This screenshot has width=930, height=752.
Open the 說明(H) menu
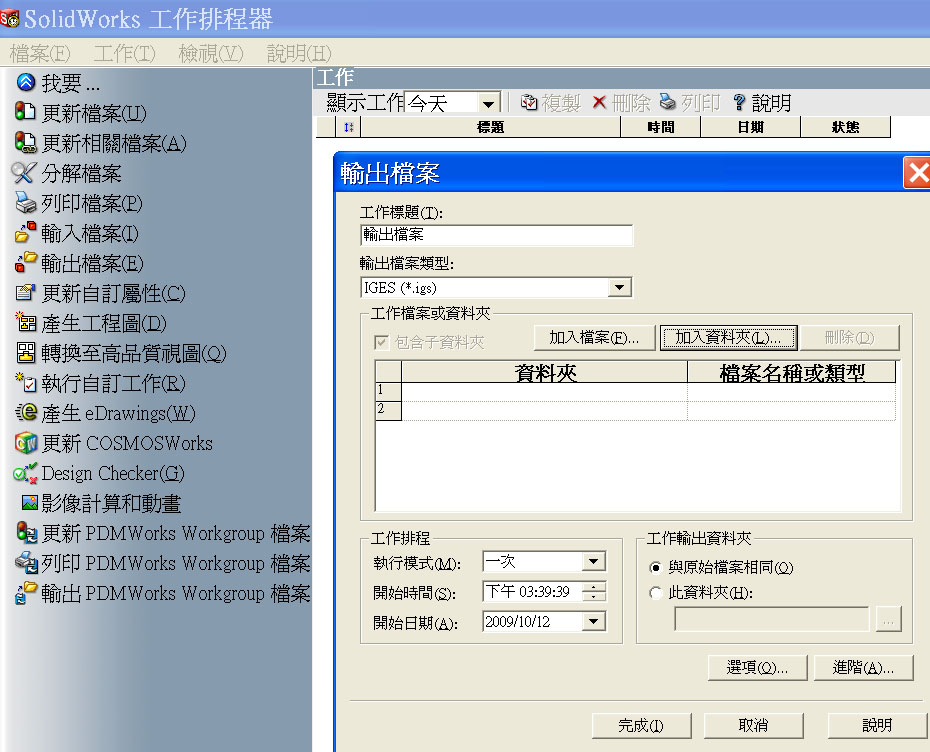pos(299,53)
